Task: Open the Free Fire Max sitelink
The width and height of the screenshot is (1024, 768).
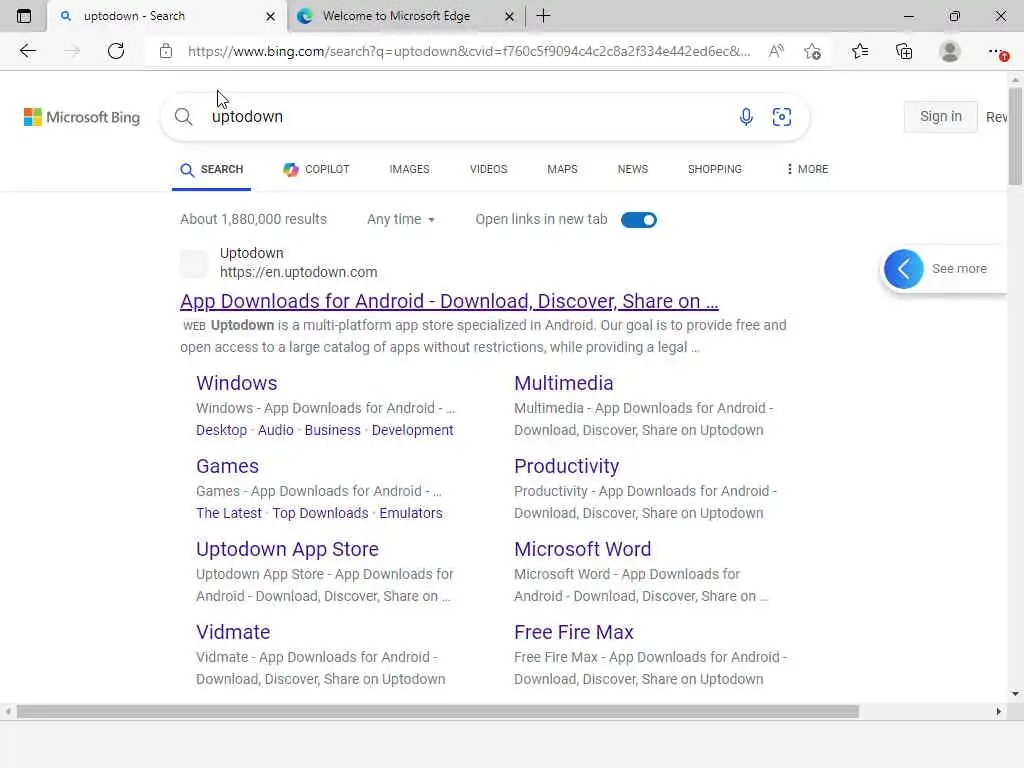Action: click(573, 632)
